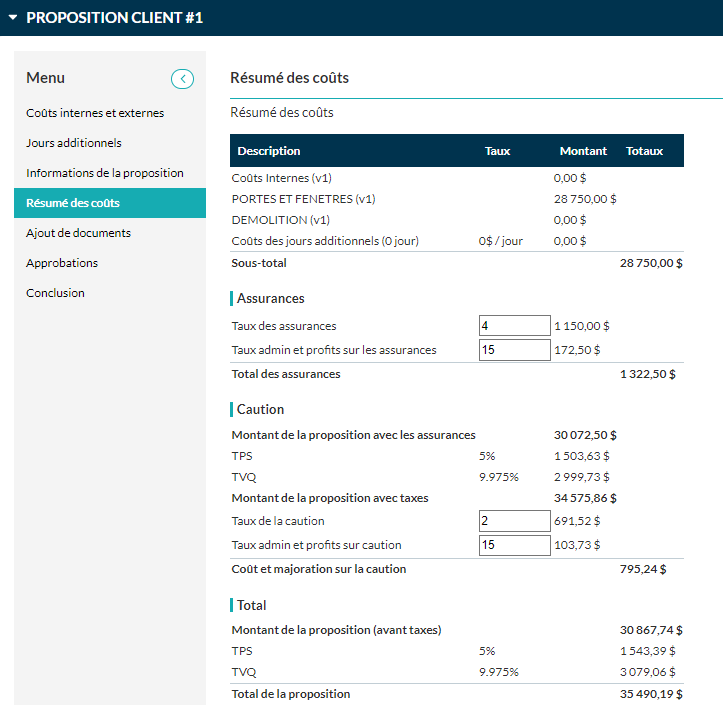Open Informations de la proposition

point(105,173)
